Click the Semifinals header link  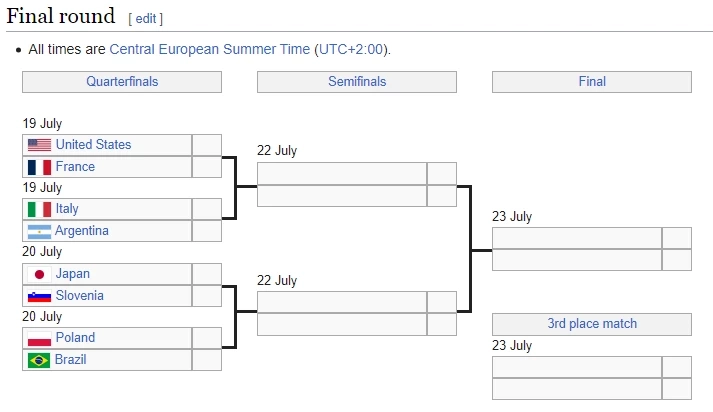357,82
